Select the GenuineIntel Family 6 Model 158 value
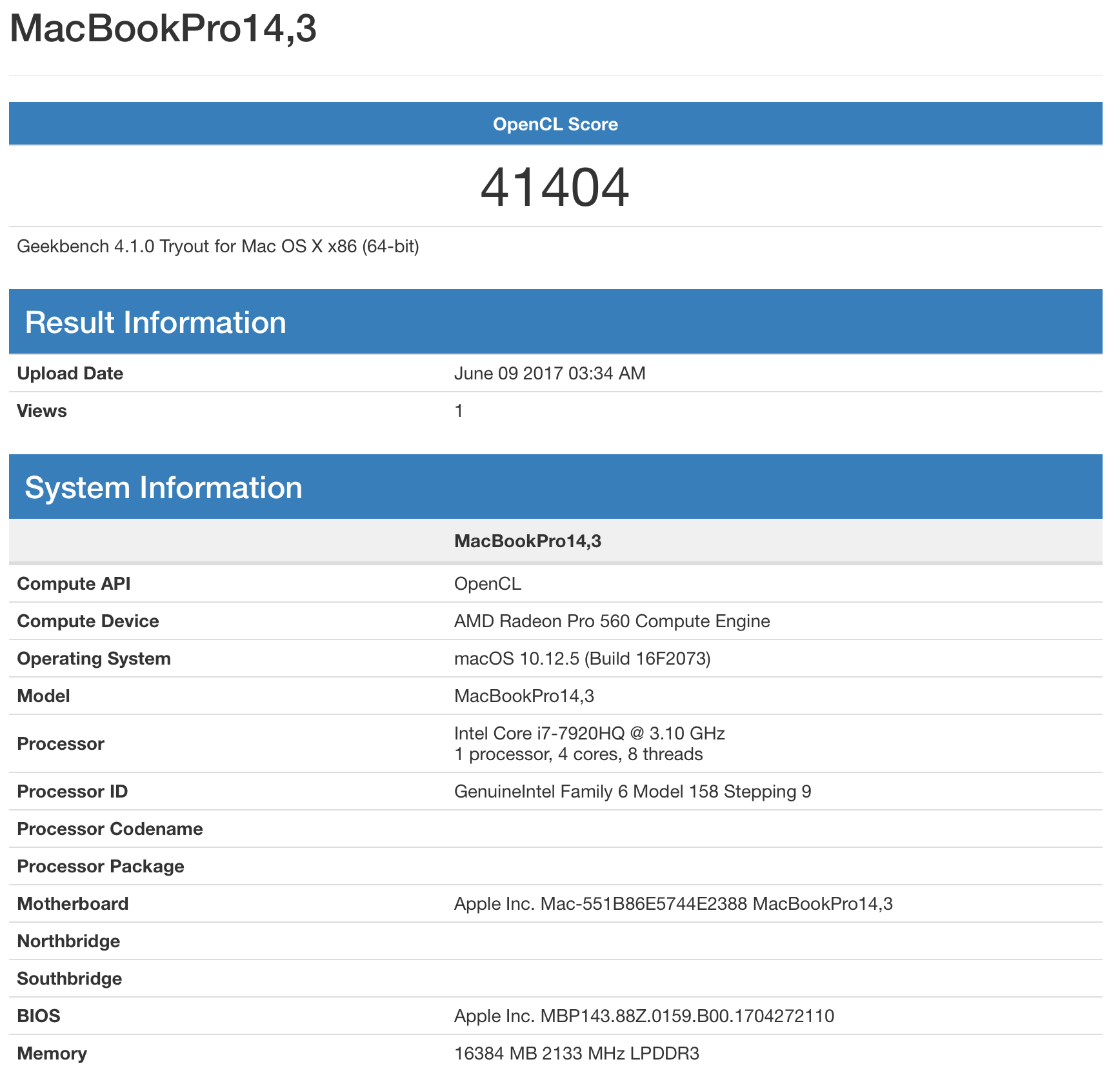Screen dimensions: 1120x1075 tap(633, 792)
